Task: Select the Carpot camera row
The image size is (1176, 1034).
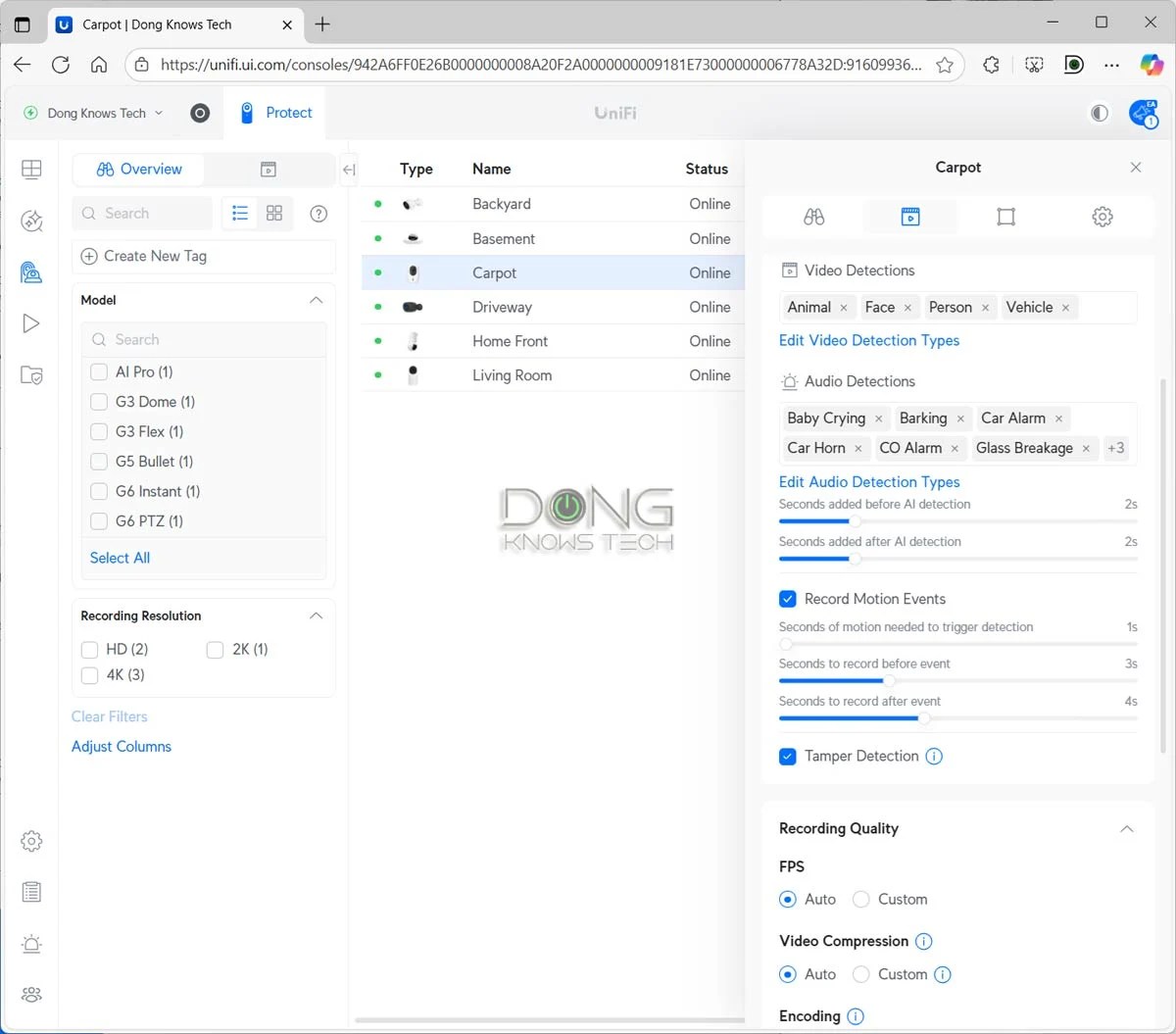Action: pos(553,272)
